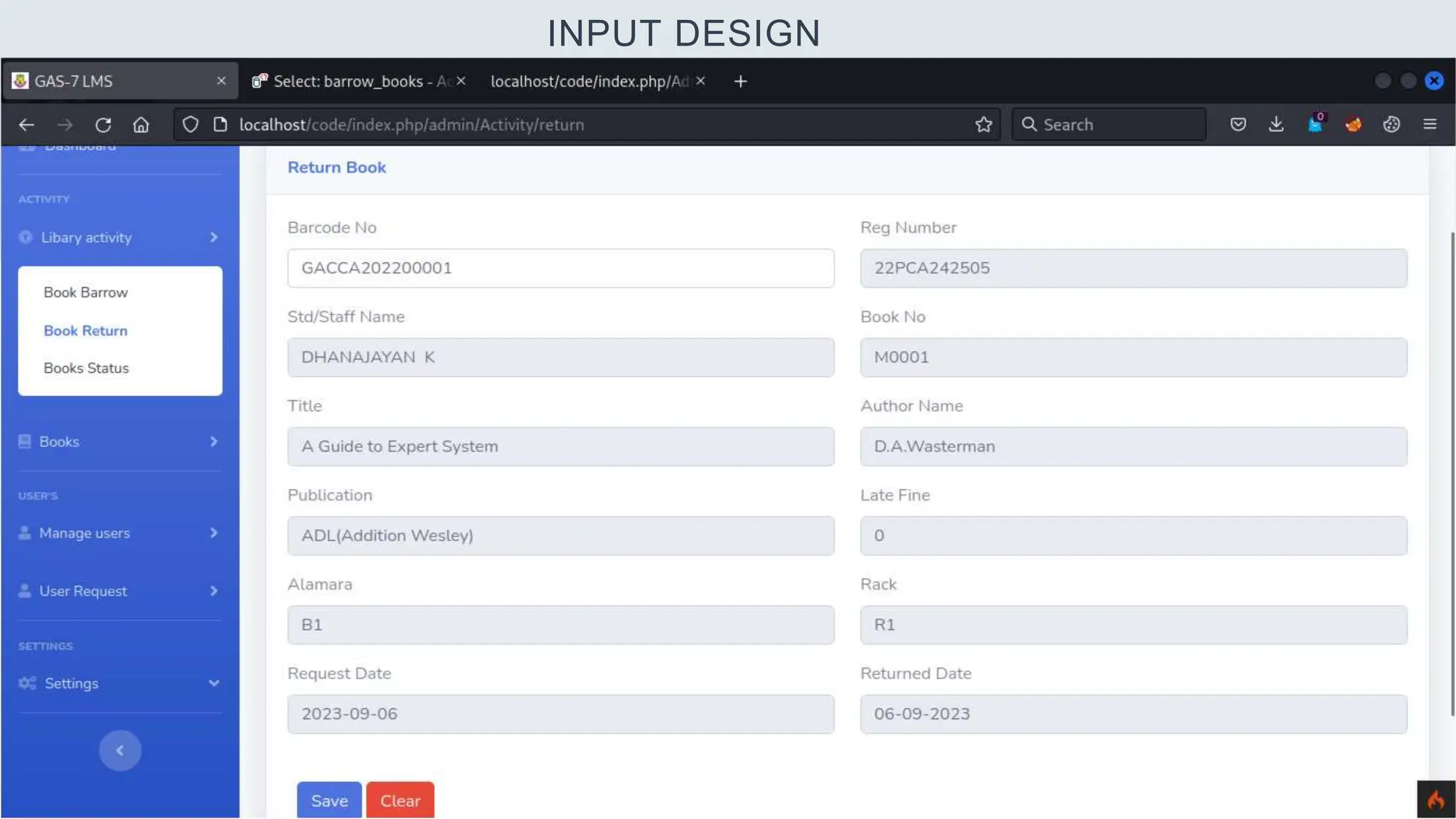Screen dimensions: 1456x819
Task: Expand the Books menu chevron
Action: click(214, 441)
